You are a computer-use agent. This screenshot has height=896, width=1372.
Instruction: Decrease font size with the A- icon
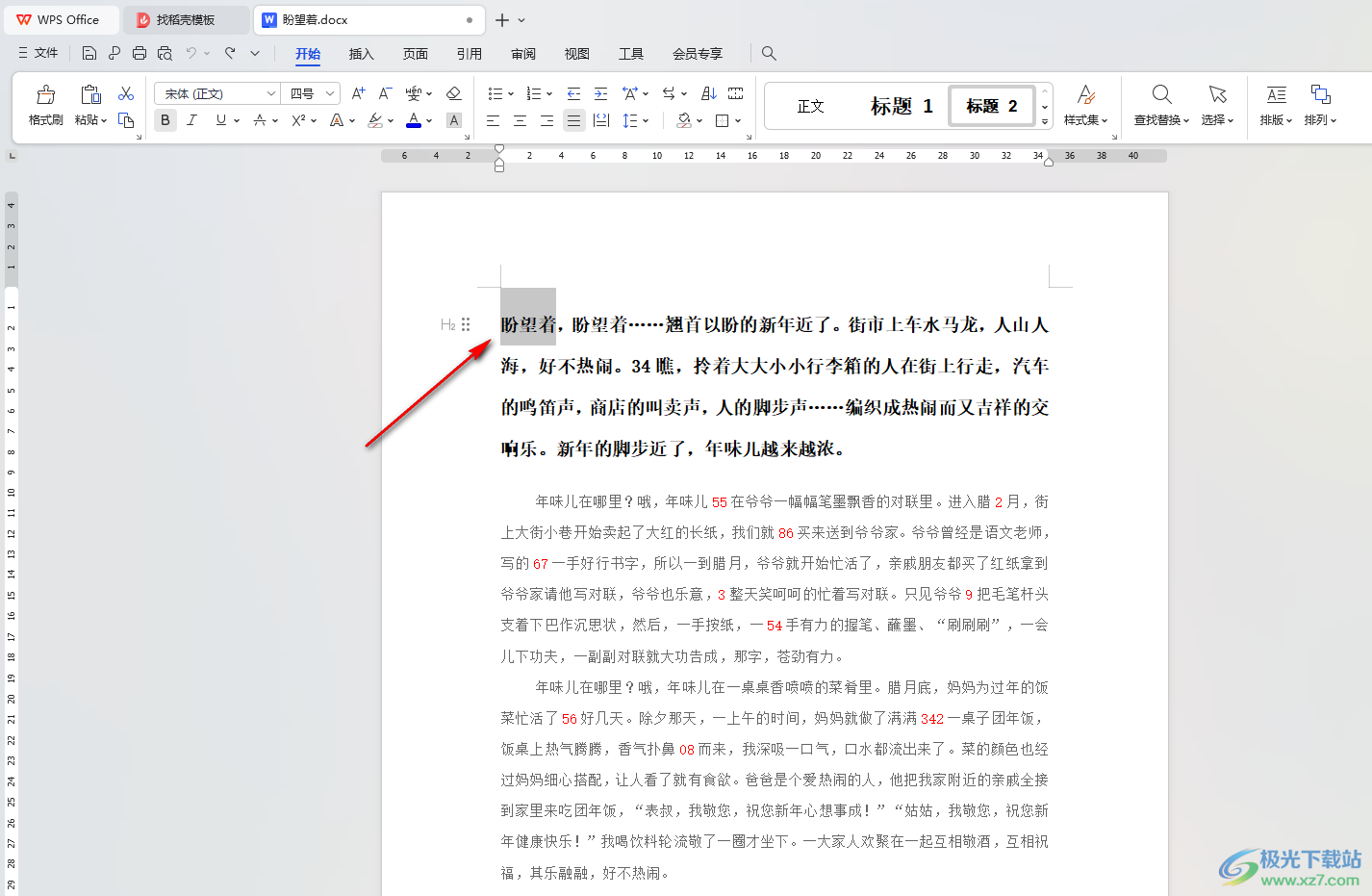click(x=385, y=93)
